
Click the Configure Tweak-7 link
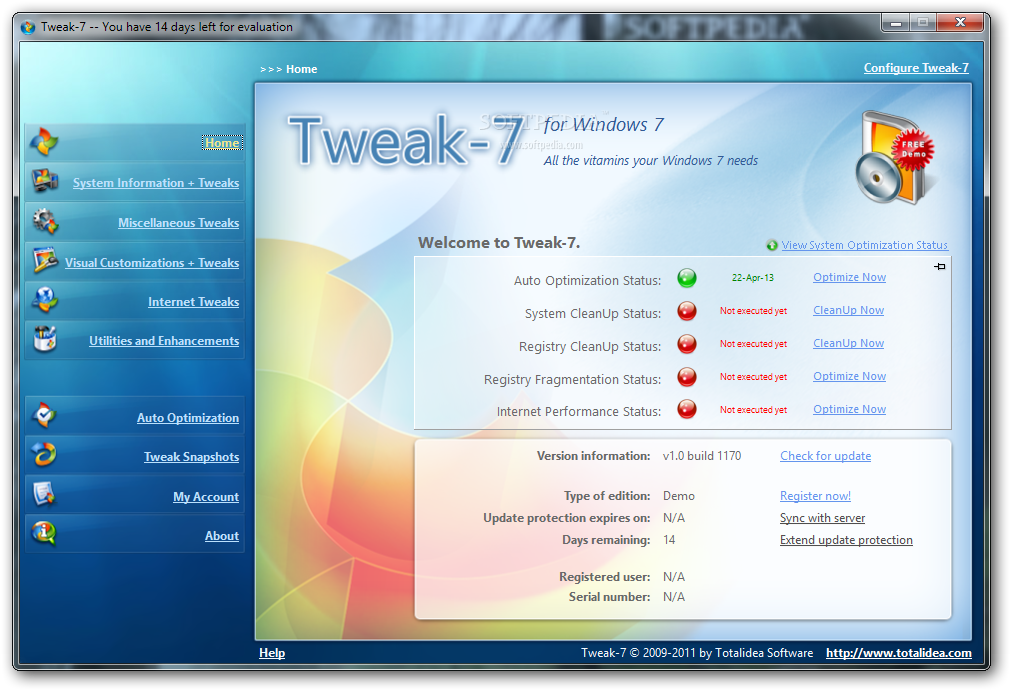pos(916,68)
